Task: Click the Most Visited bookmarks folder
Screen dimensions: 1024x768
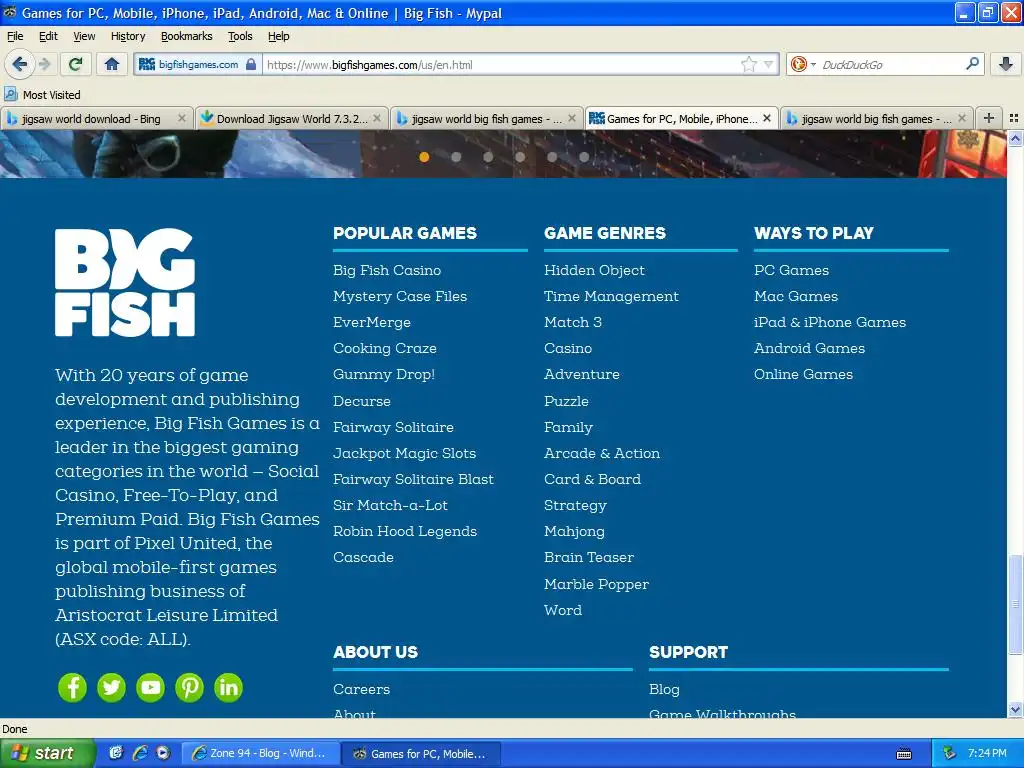Action: pos(43,95)
